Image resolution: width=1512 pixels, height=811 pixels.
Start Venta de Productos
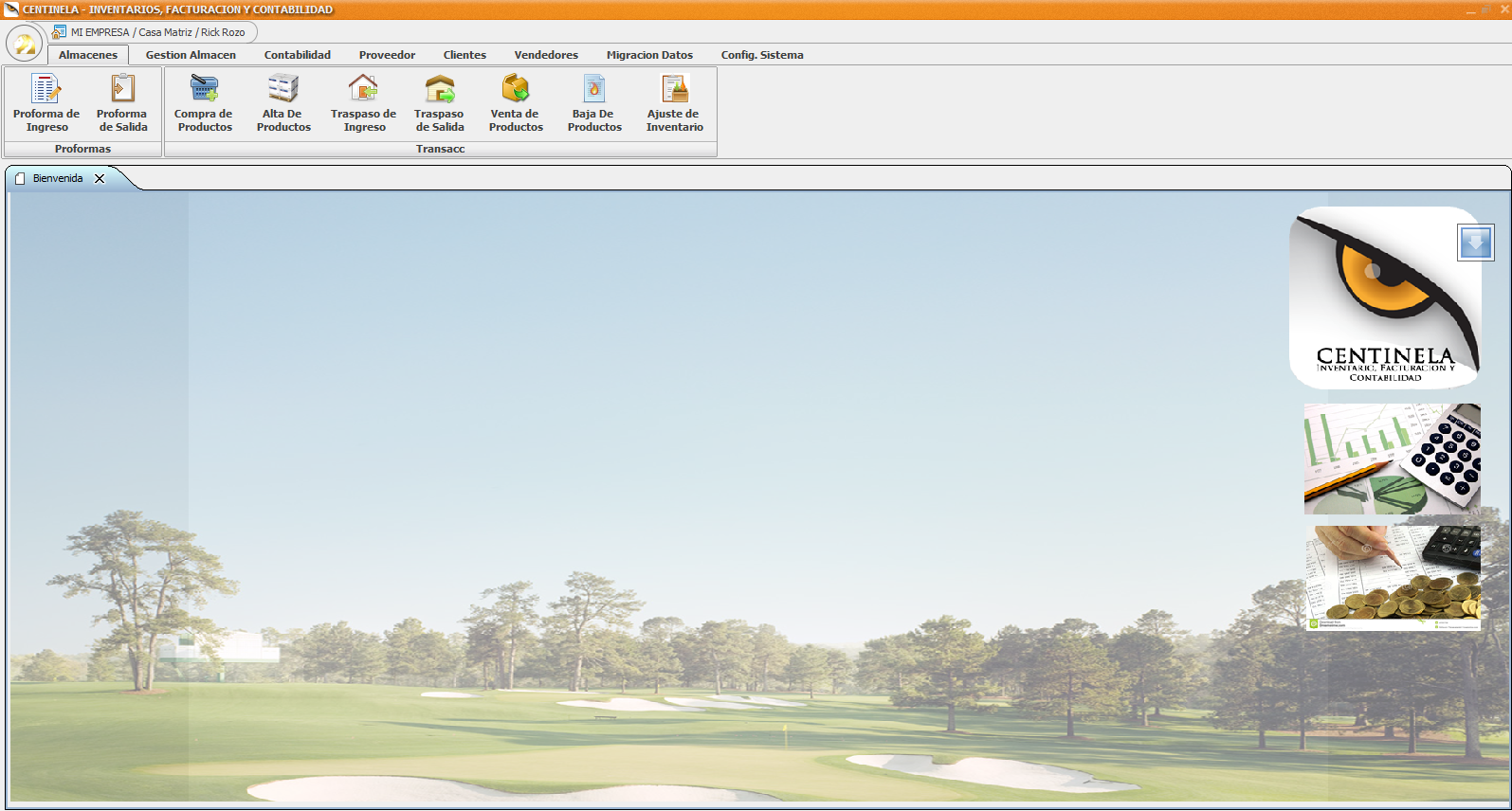coord(516,103)
